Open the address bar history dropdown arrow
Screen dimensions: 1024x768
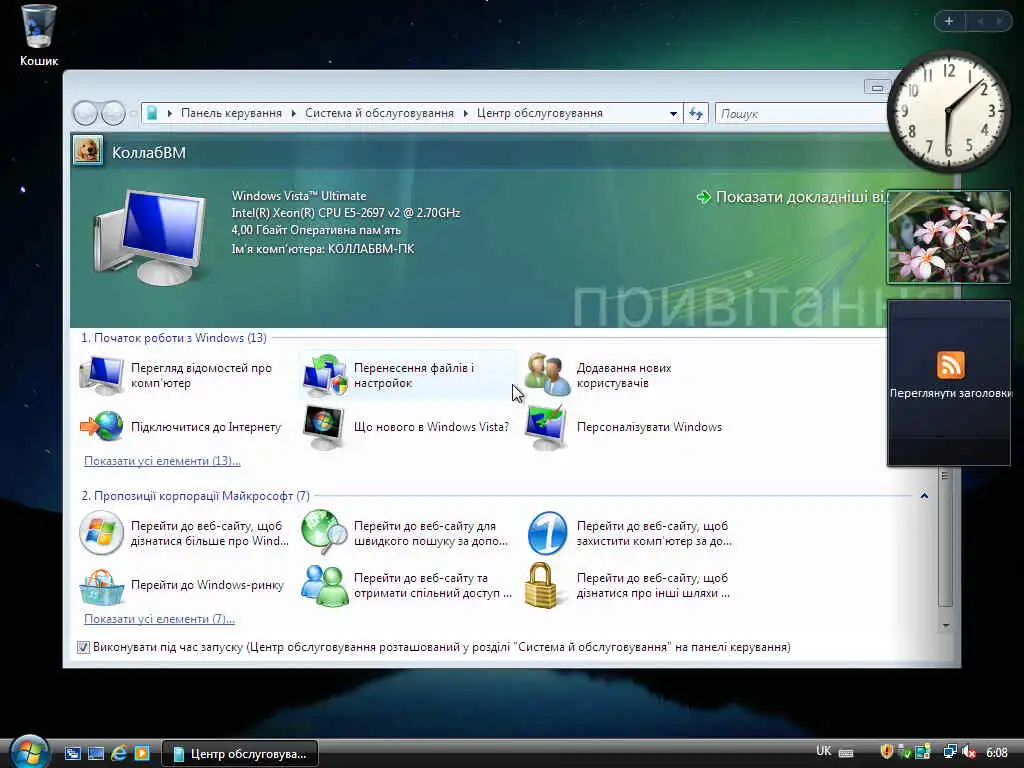coord(673,114)
